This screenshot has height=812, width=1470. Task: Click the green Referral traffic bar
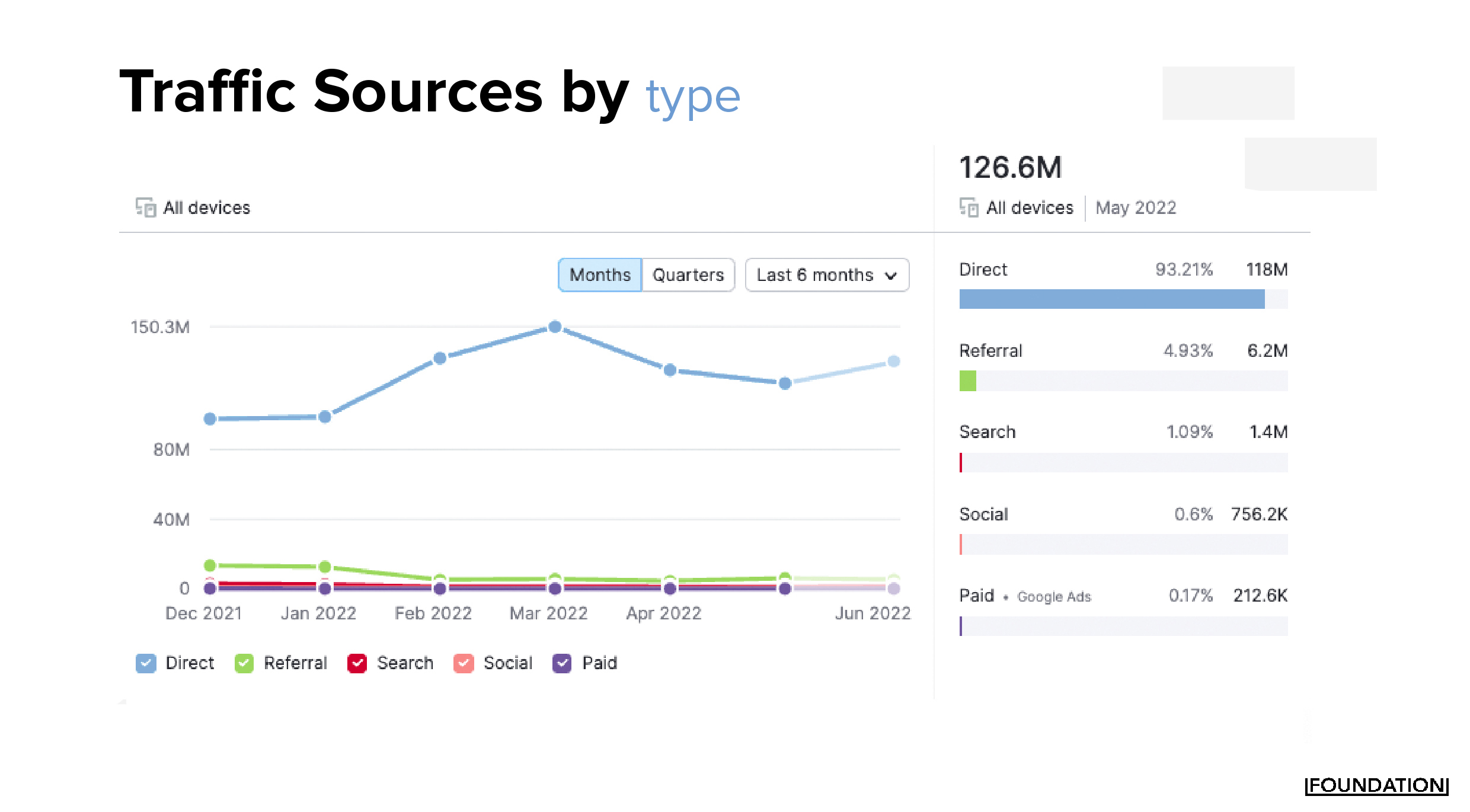tap(967, 381)
